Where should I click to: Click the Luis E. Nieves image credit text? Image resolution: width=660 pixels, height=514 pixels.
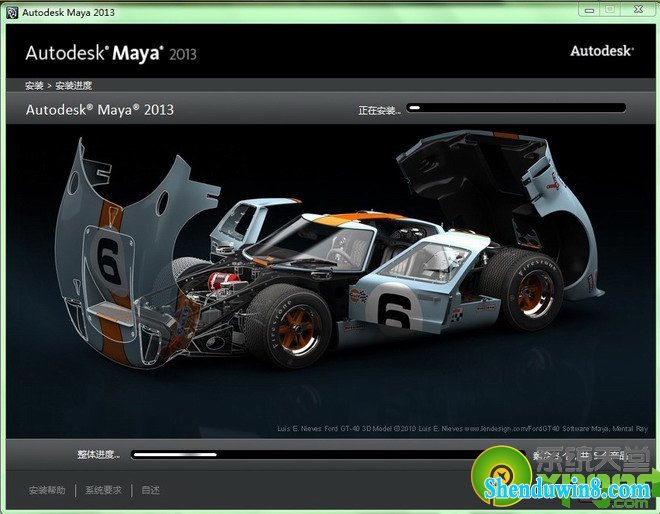[x=462, y=429]
